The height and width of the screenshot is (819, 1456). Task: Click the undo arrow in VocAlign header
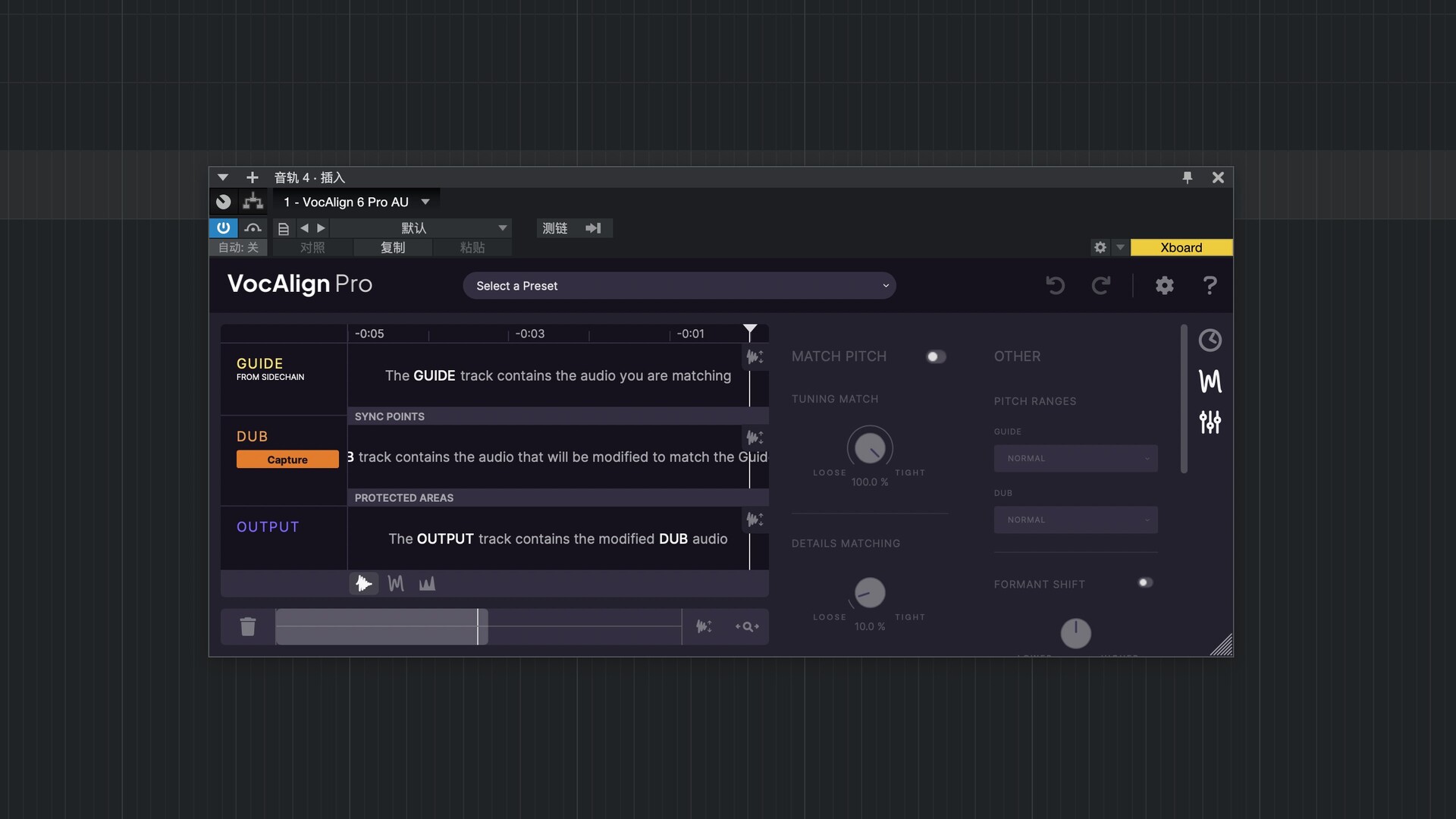[1055, 285]
